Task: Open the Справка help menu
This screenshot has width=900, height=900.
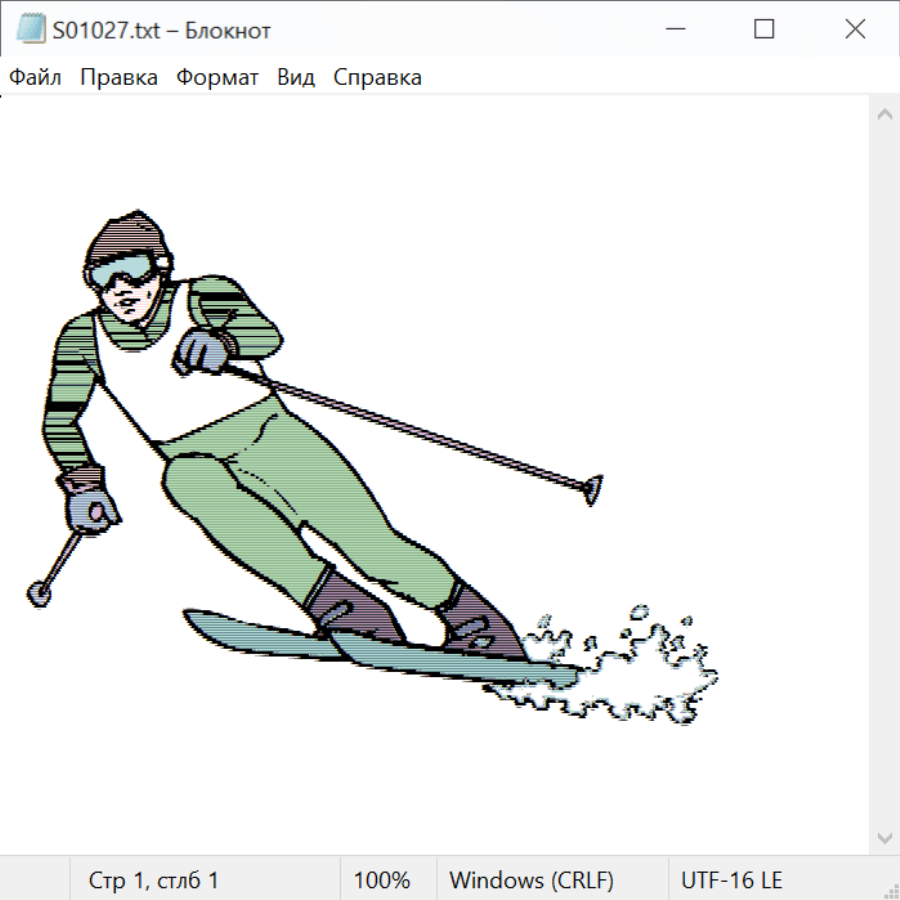Action: pos(377,78)
